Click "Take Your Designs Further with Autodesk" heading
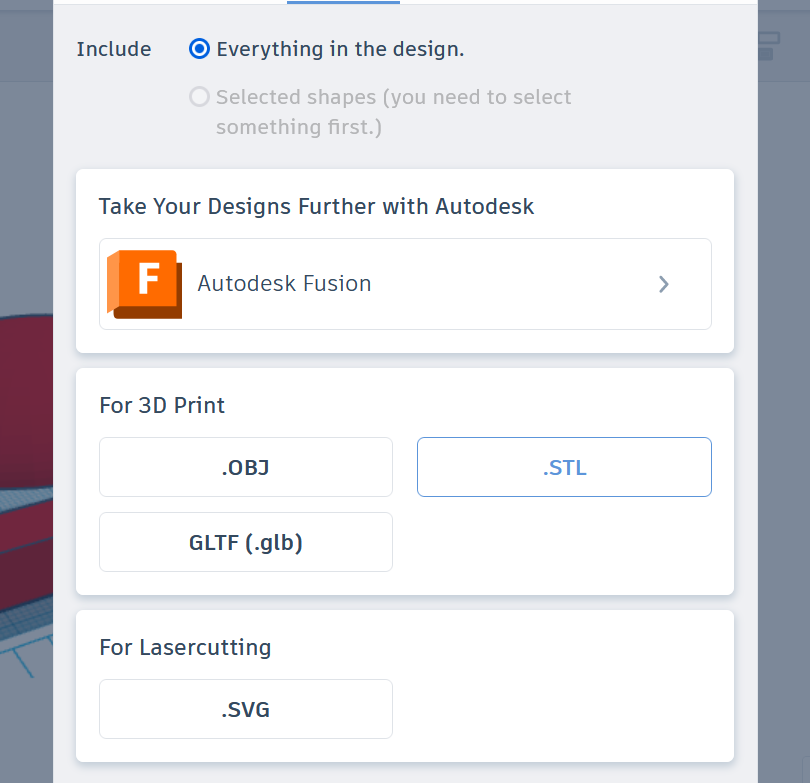The image size is (810, 783). click(316, 207)
